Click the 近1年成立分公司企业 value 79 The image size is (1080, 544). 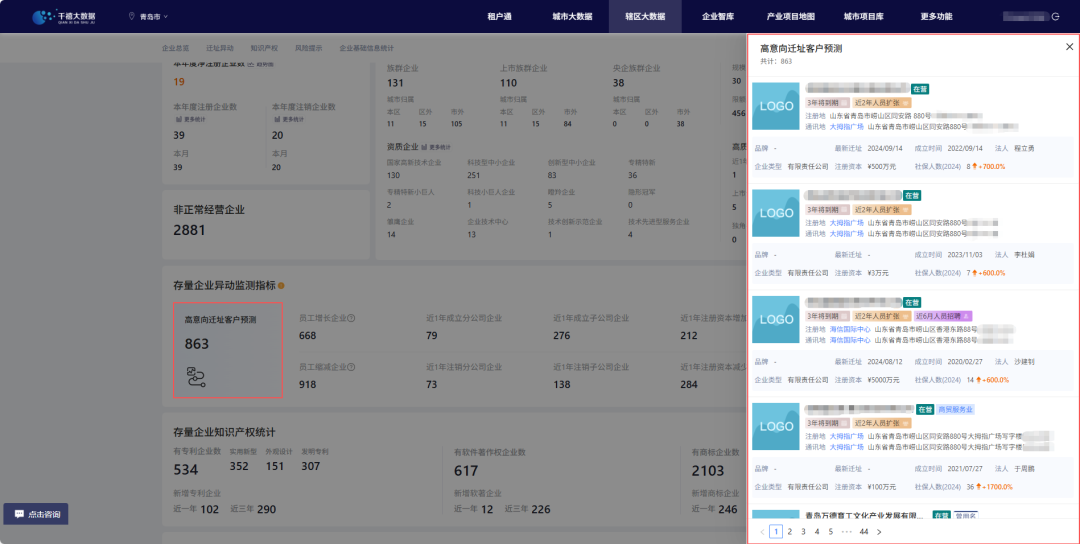(431, 335)
